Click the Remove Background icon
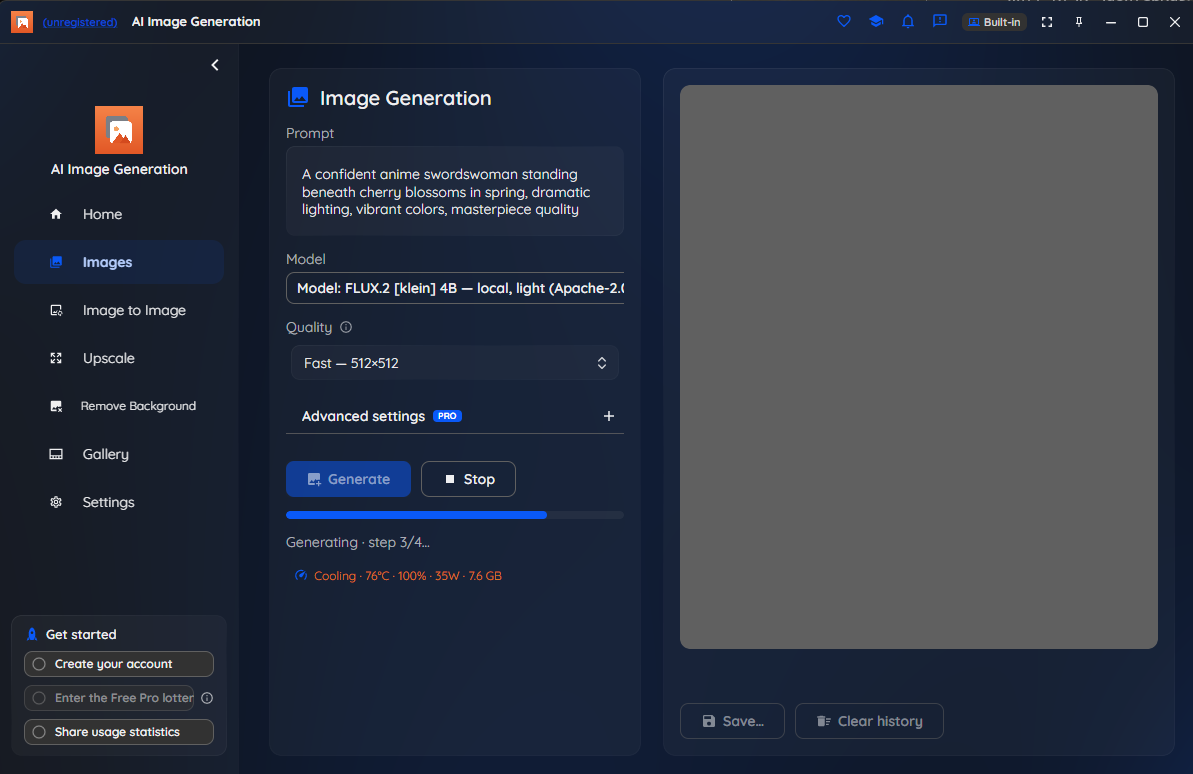Viewport: 1193px width, 774px height. tap(56, 406)
